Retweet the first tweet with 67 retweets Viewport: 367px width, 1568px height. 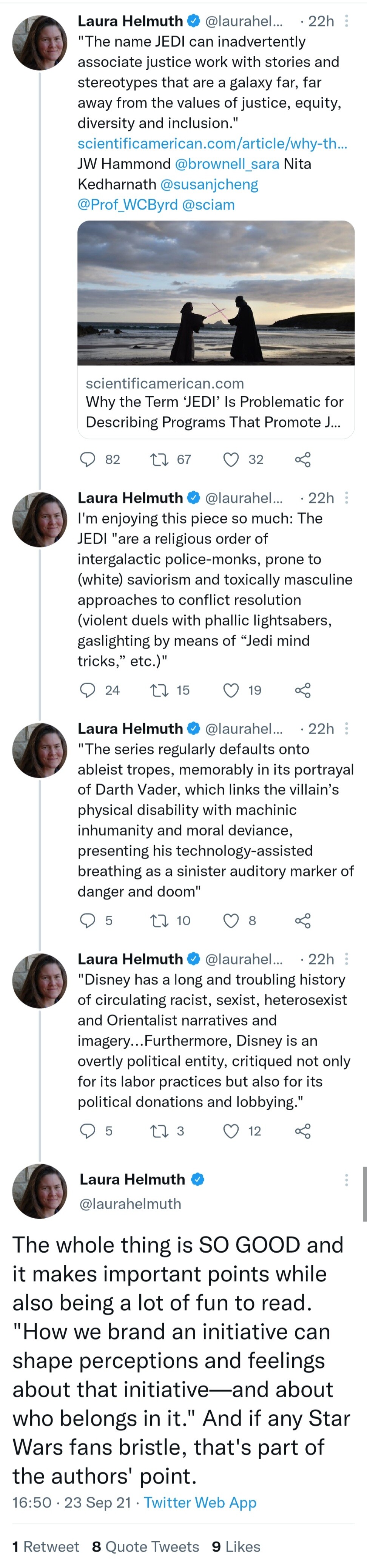159,460
